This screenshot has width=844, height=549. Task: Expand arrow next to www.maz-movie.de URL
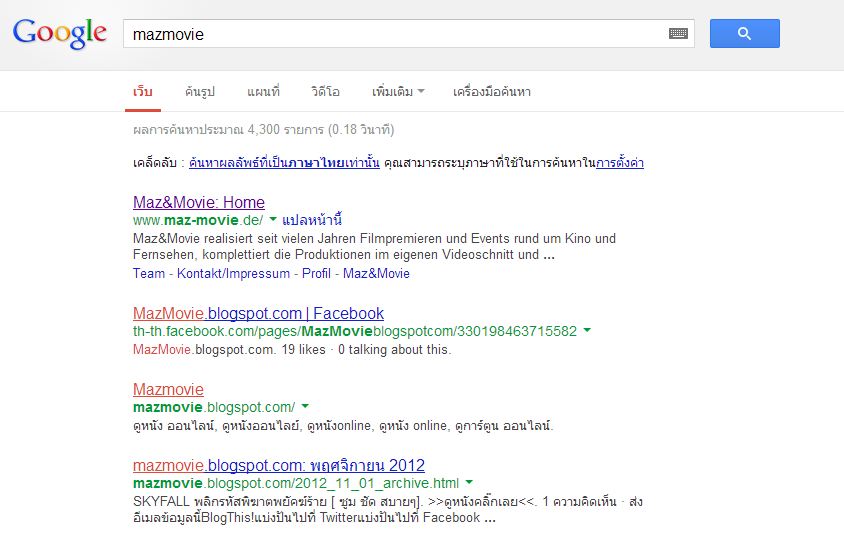[273, 219]
